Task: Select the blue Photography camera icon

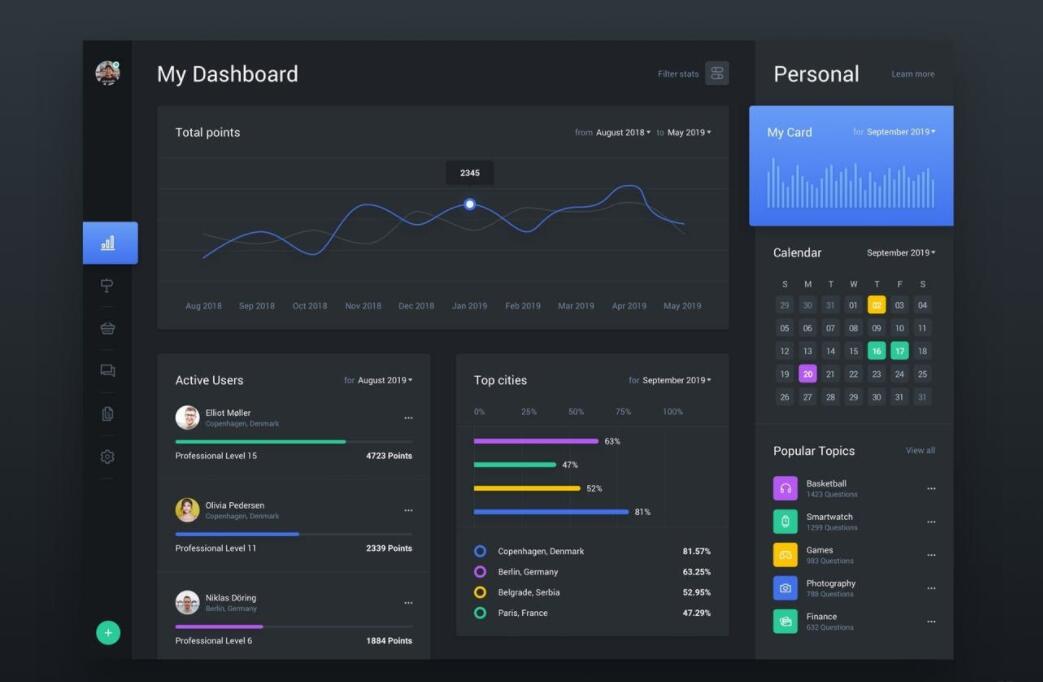Action: click(x=785, y=588)
